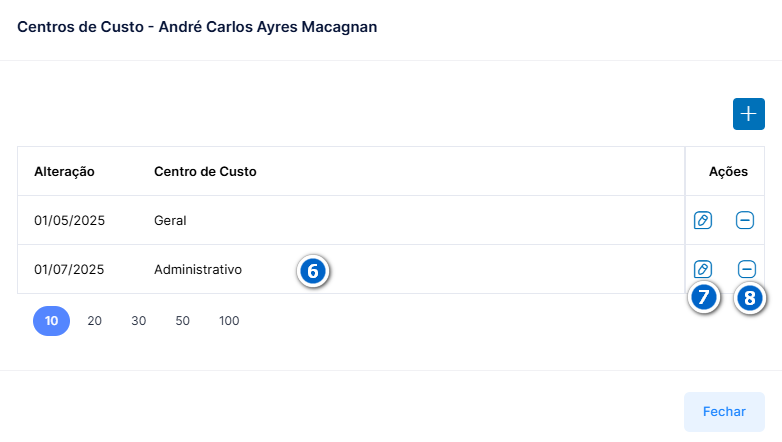Select the Administrativo row name

point(198,269)
